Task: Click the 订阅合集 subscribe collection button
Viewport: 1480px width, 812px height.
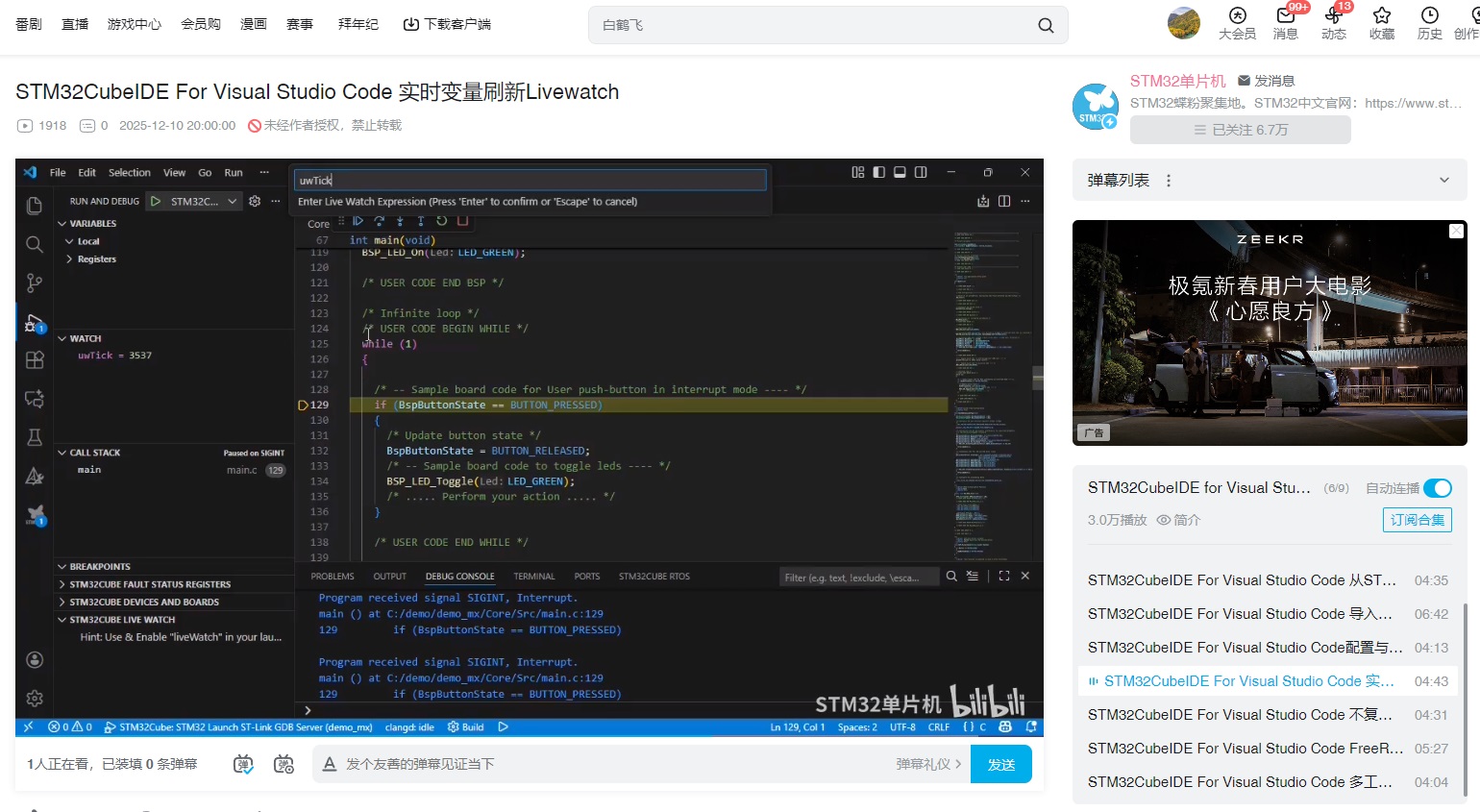Action: pyautogui.click(x=1418, y=520)
